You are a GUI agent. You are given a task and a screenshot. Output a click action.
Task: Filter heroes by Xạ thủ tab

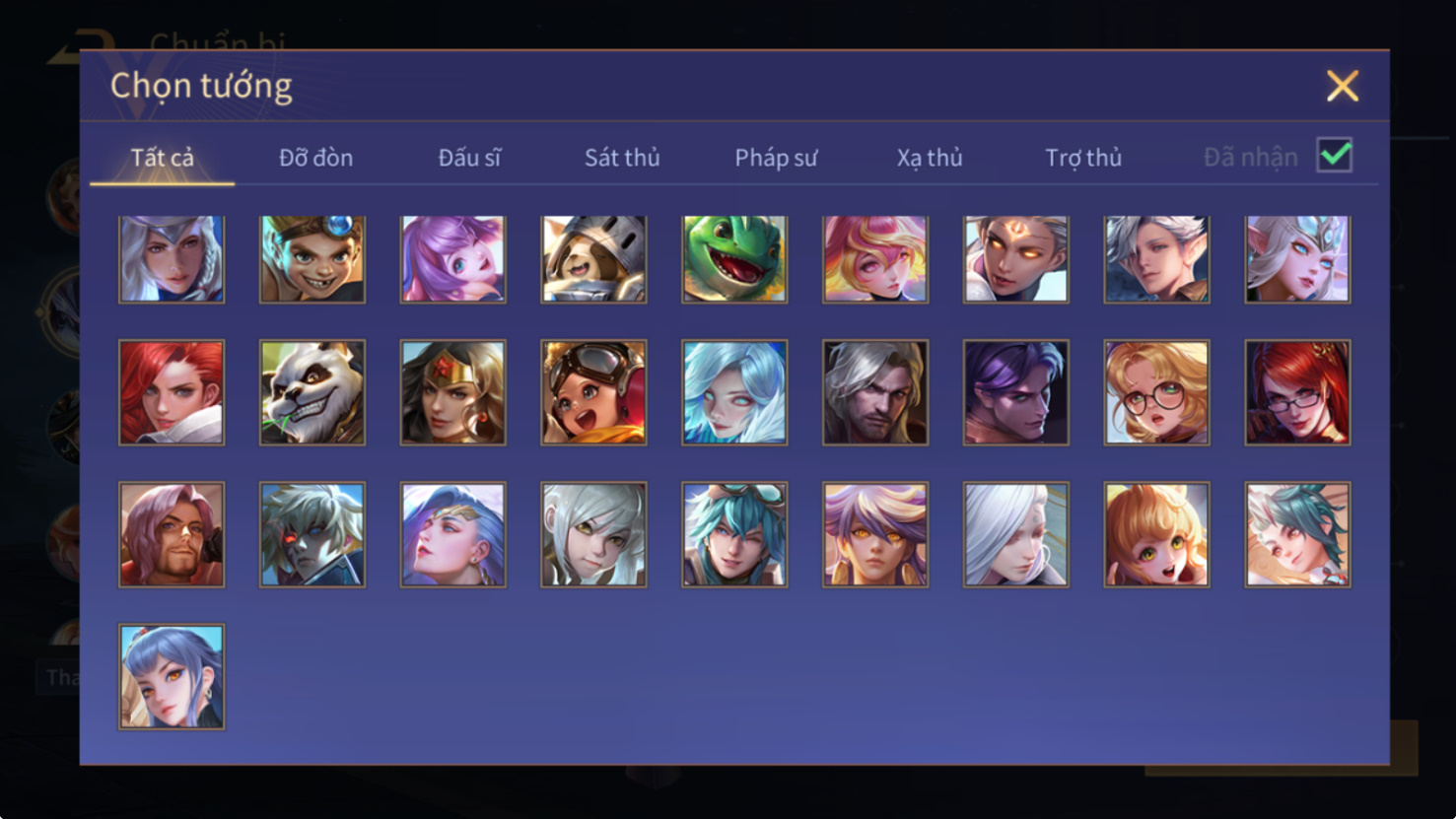pos(930,158)
